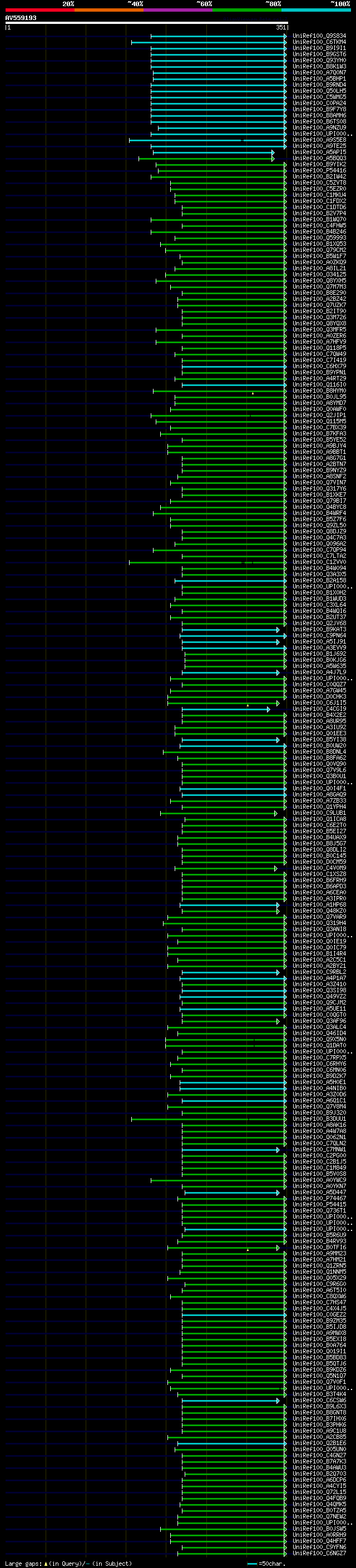Select label UniRef100_Q7V9L6
Image resolution: width=356 pixels, height=1568 pixels.
319,770
